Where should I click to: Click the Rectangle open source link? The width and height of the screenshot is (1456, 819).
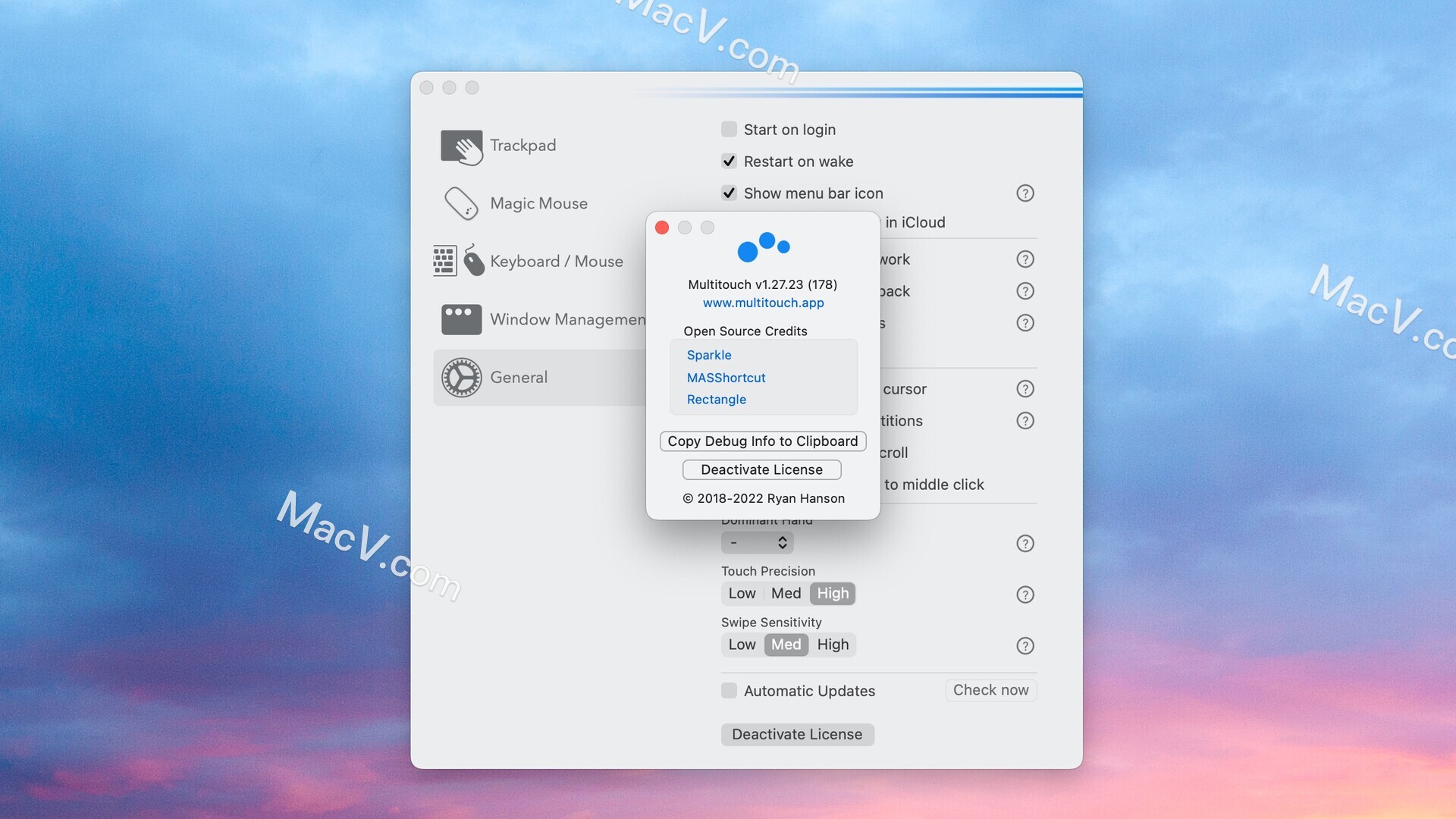tap(715, 399)
